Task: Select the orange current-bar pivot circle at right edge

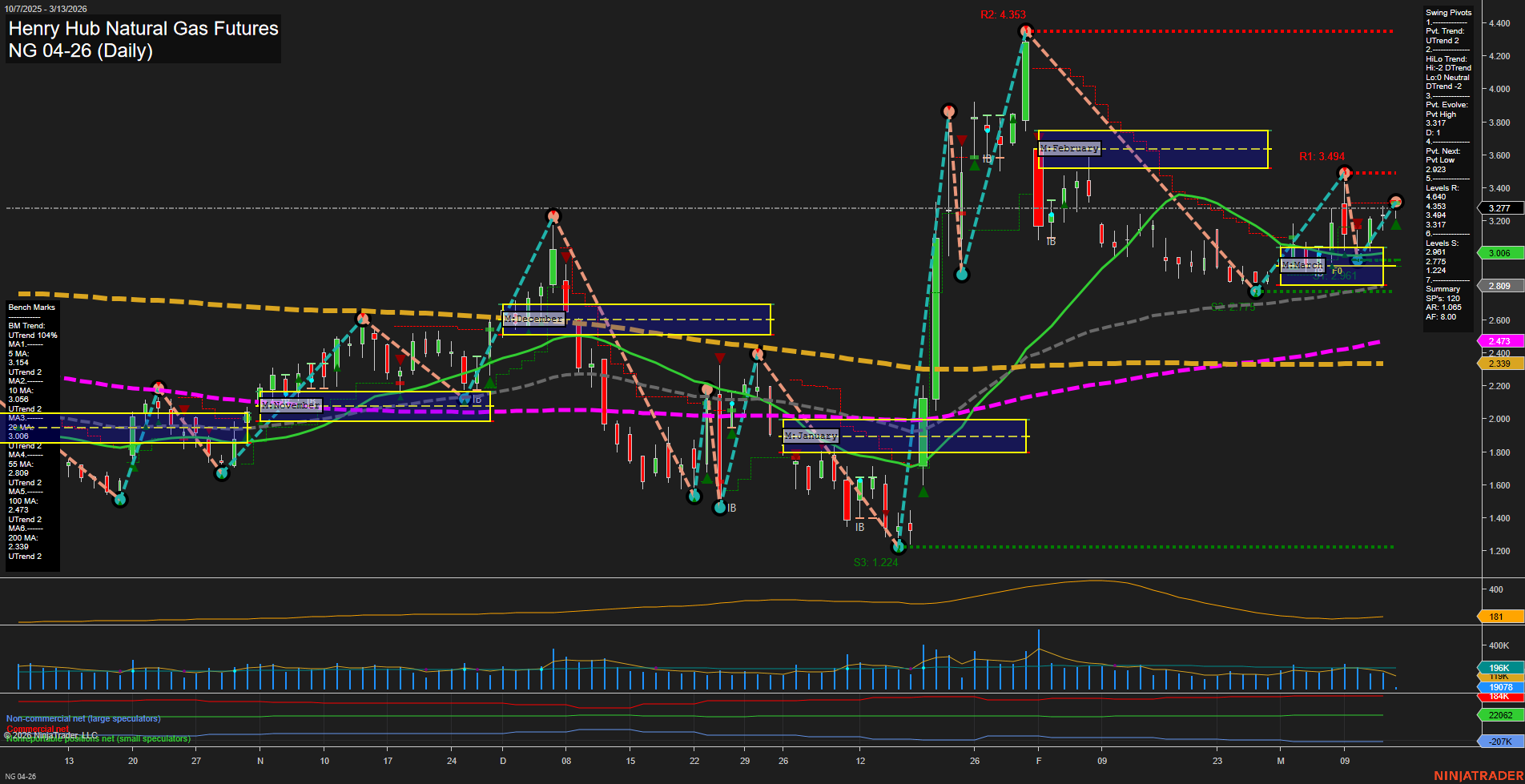Action: 1394,203
